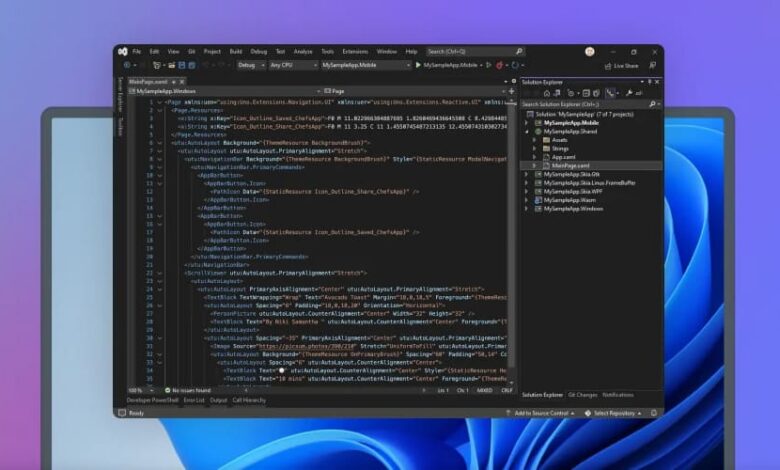Click the Search (Ctrl+Q) box
Image resolution: width=780 pixels, height=470 pixels.
tap(475, 51)
